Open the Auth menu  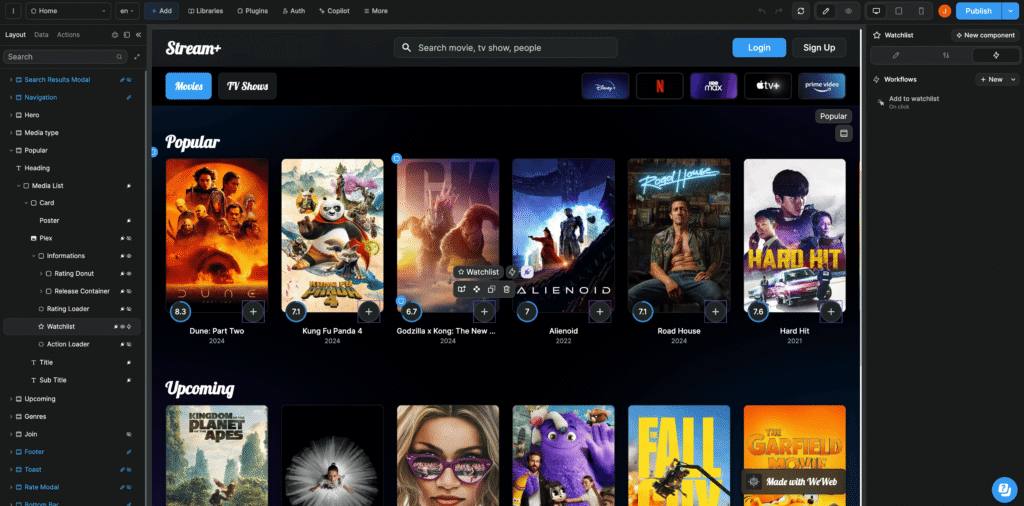(x=293, y=11)
